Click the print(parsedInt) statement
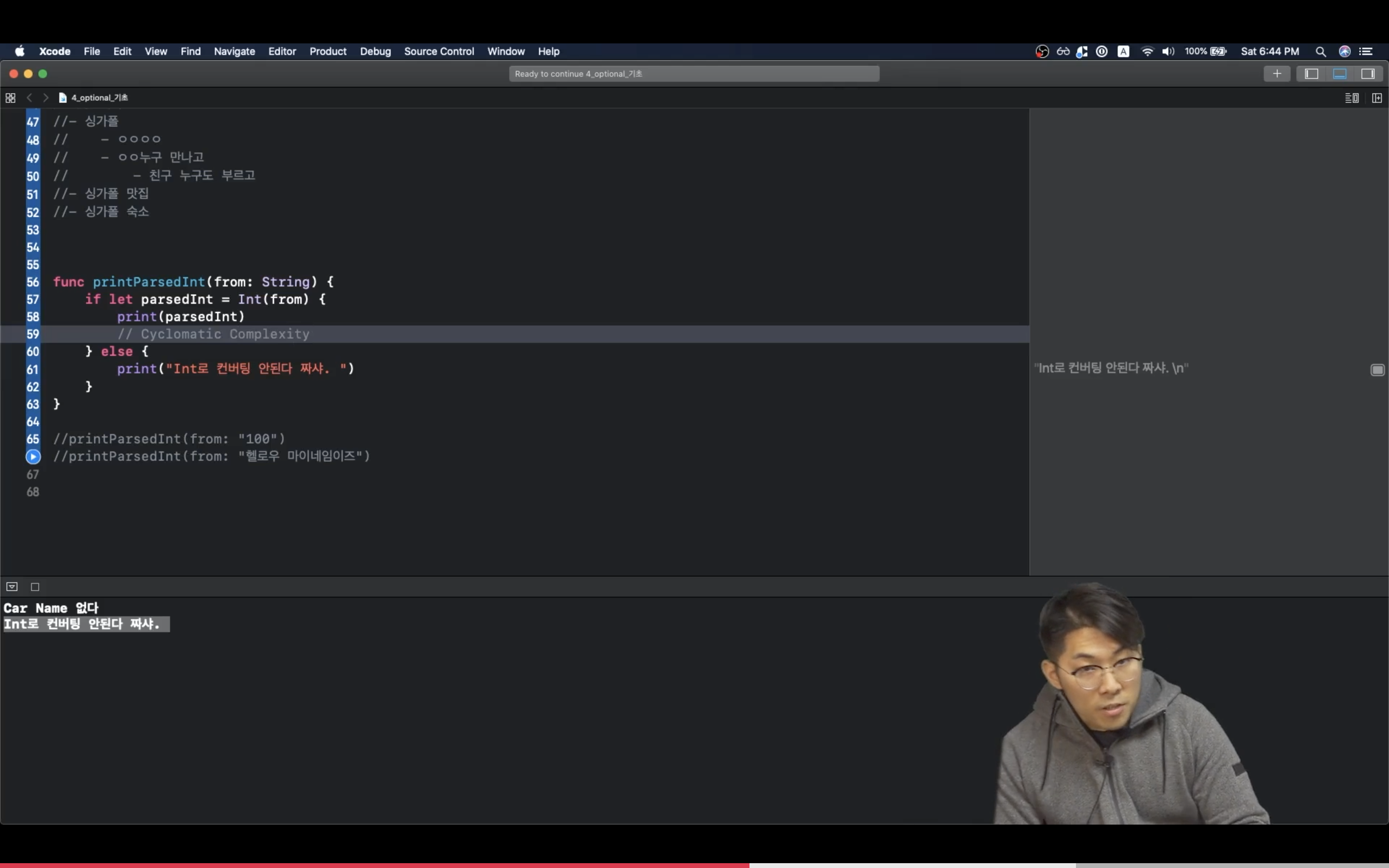Image resolution: width=1389 pixels, height=868 pixels. (x=181, y=316)
